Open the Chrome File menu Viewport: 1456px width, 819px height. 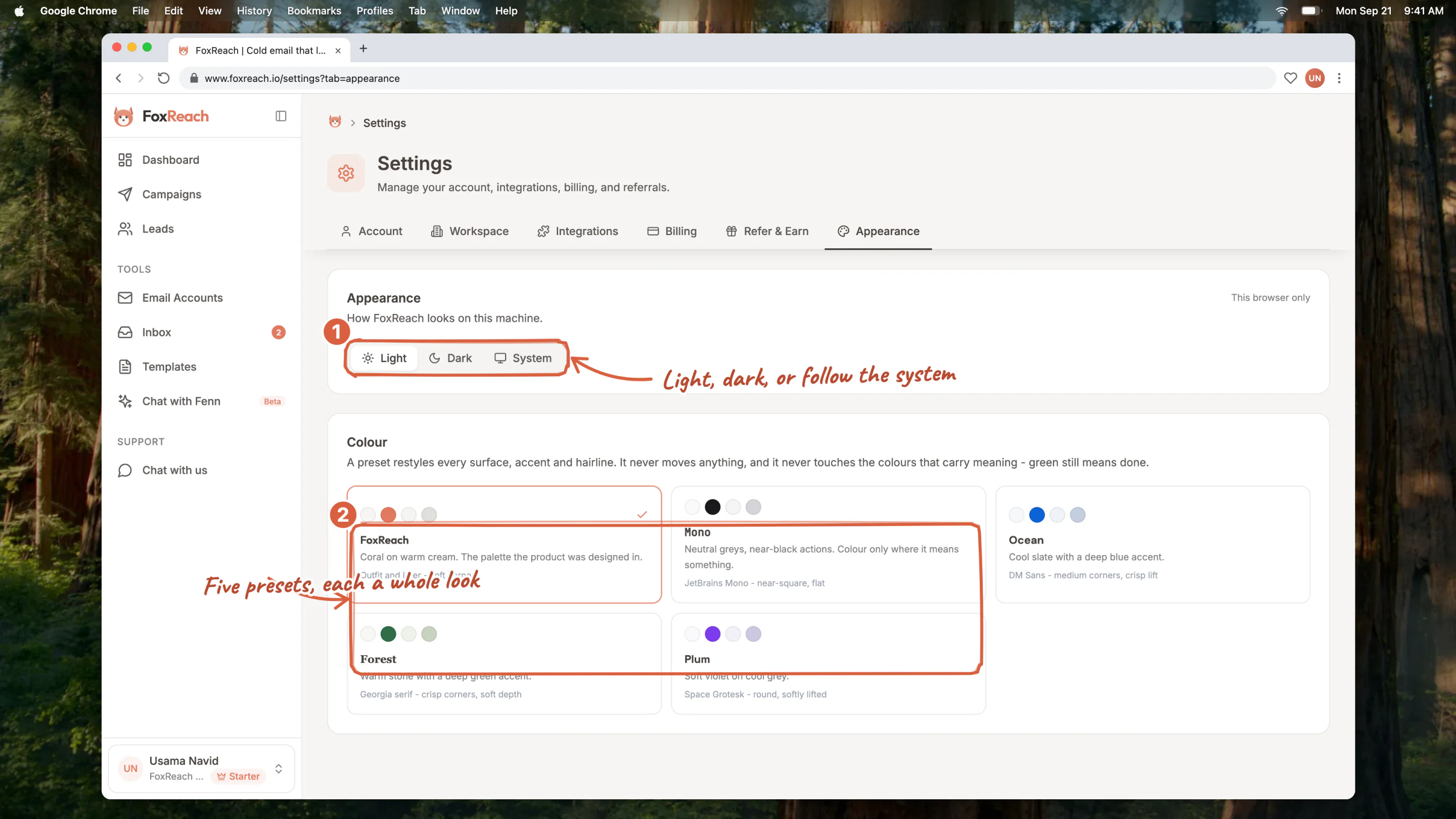[140, 11]
